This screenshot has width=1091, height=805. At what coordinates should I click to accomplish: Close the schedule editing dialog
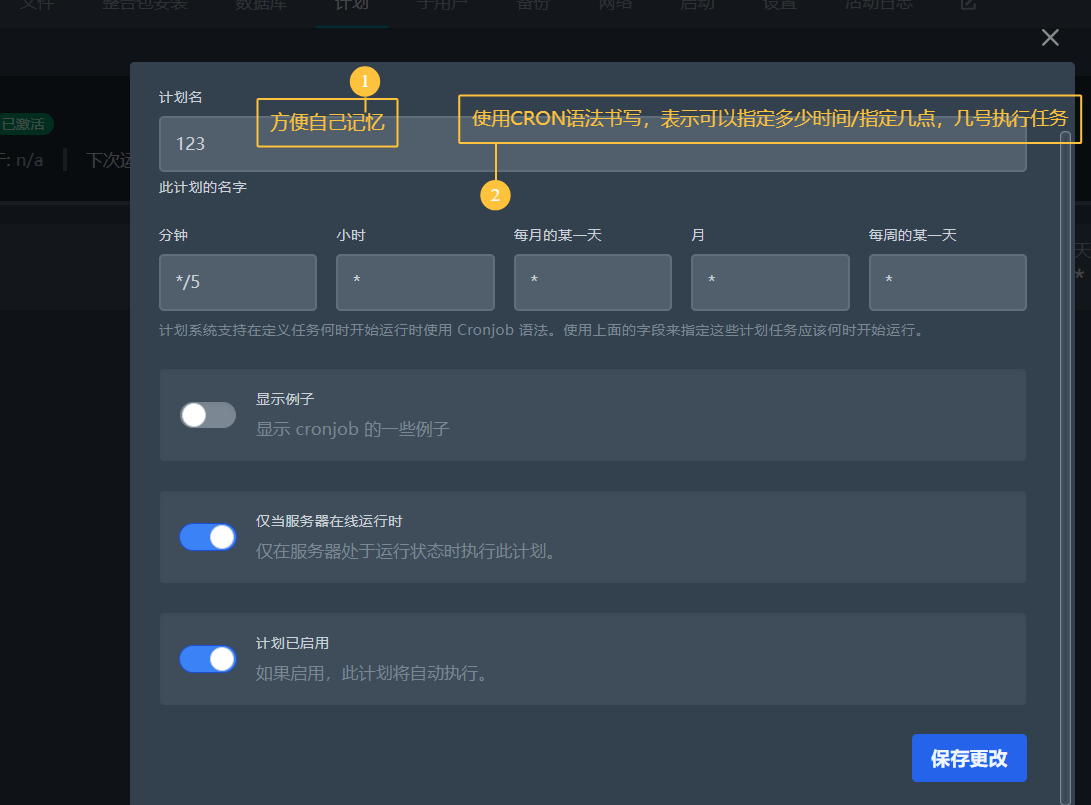[x=1050, y=38]
